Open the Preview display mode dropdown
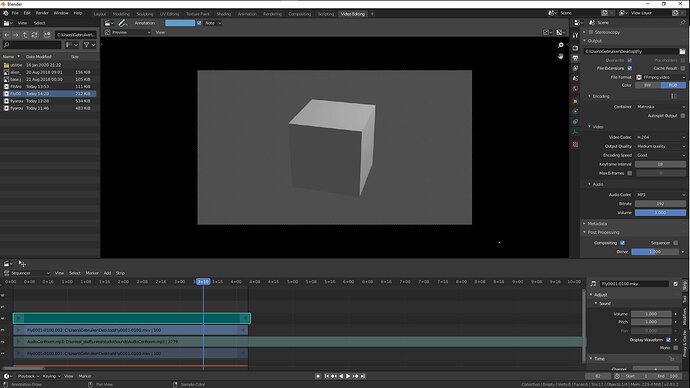Image resolution: width=690 pixels, height=388 pixels. [128, 33]
